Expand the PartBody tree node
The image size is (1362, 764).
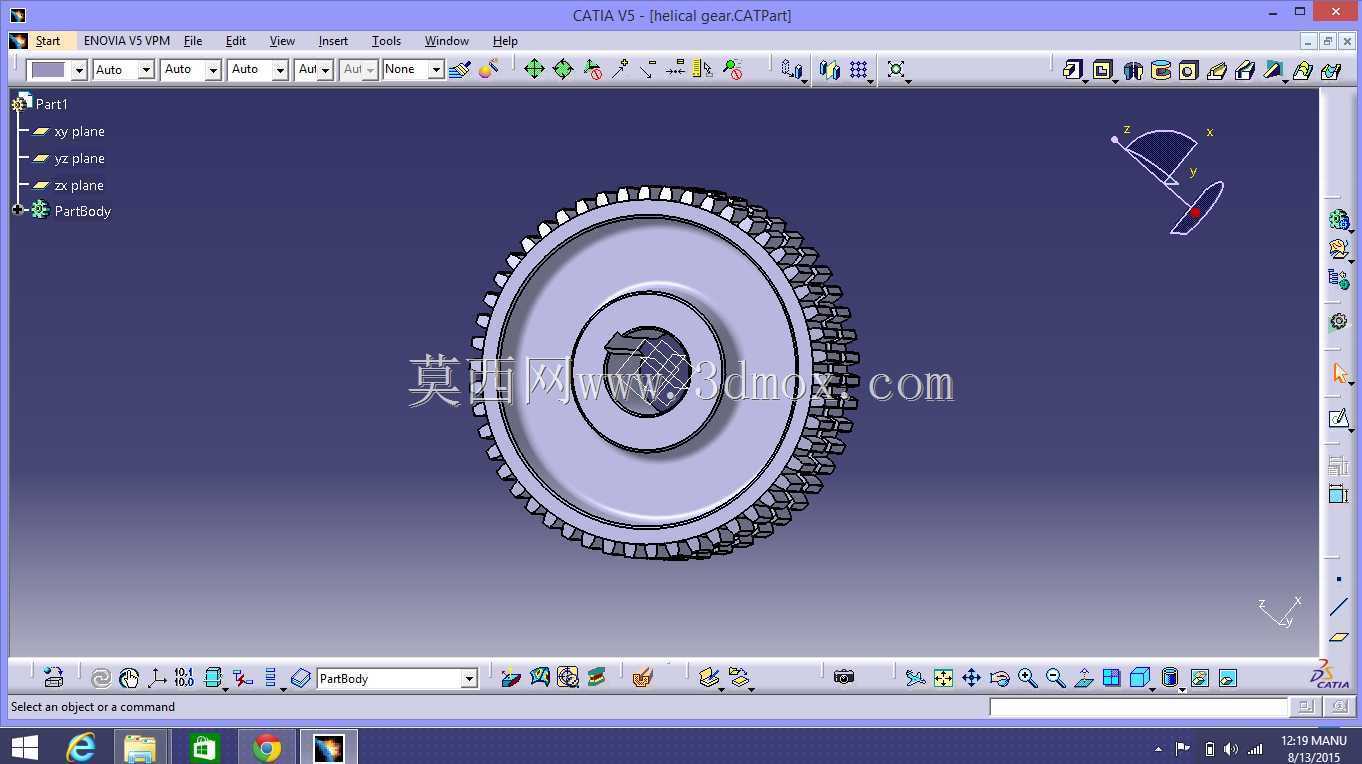[17, 210]
